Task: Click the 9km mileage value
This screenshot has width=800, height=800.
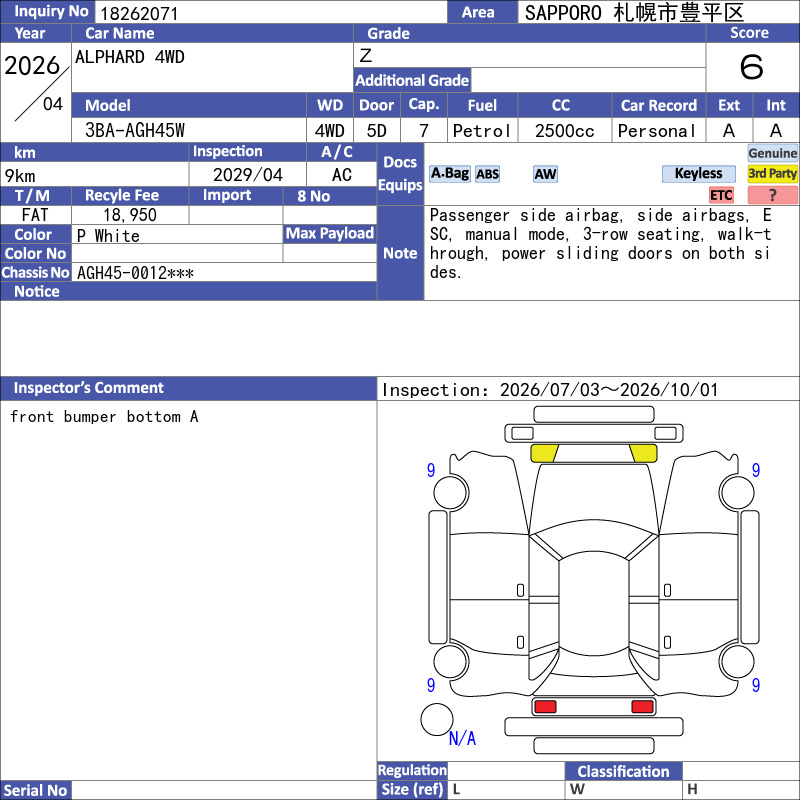Action: pyautogui.click(x=20, y=176)
